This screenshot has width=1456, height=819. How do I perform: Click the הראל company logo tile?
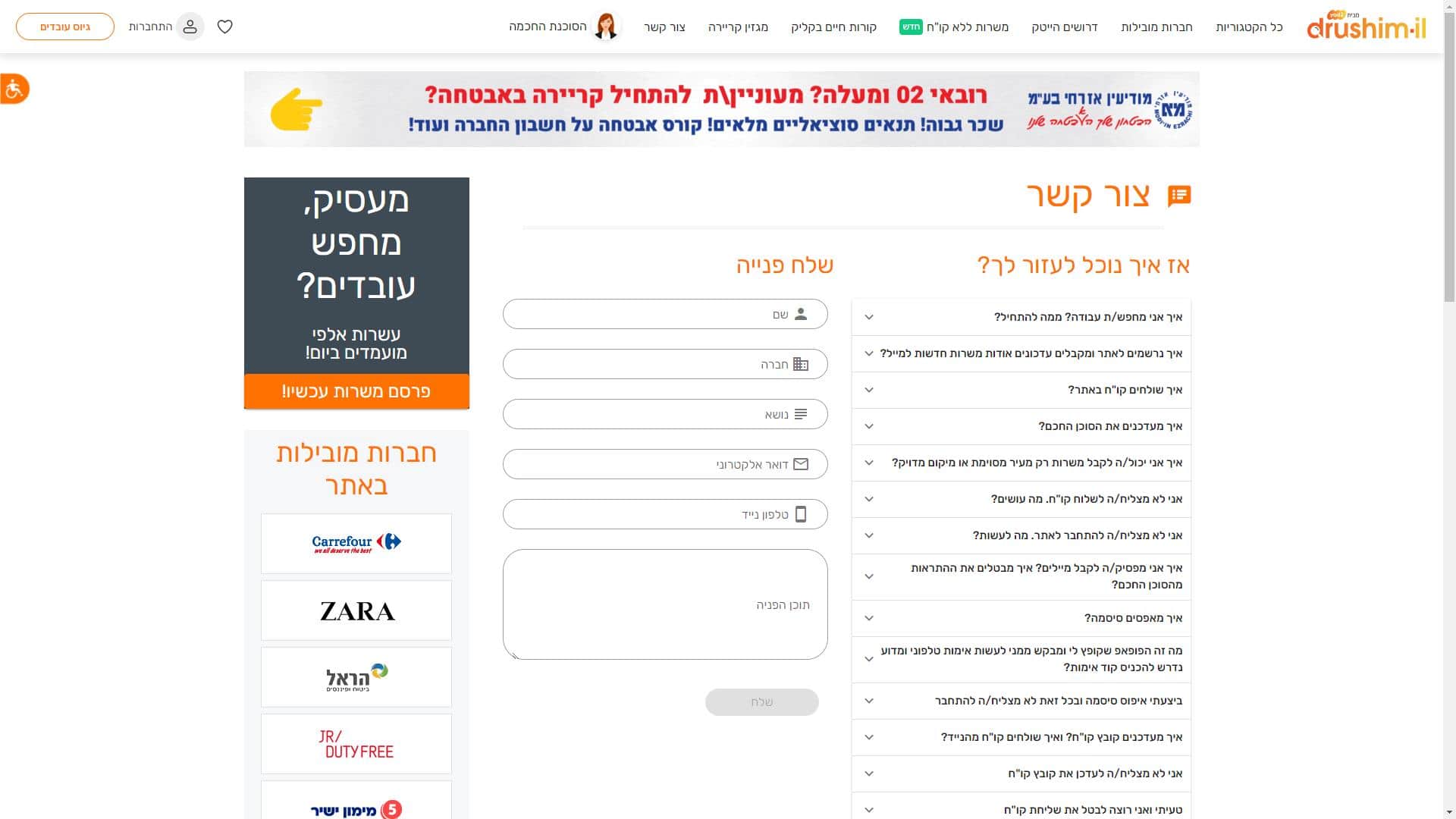(356, 677)
